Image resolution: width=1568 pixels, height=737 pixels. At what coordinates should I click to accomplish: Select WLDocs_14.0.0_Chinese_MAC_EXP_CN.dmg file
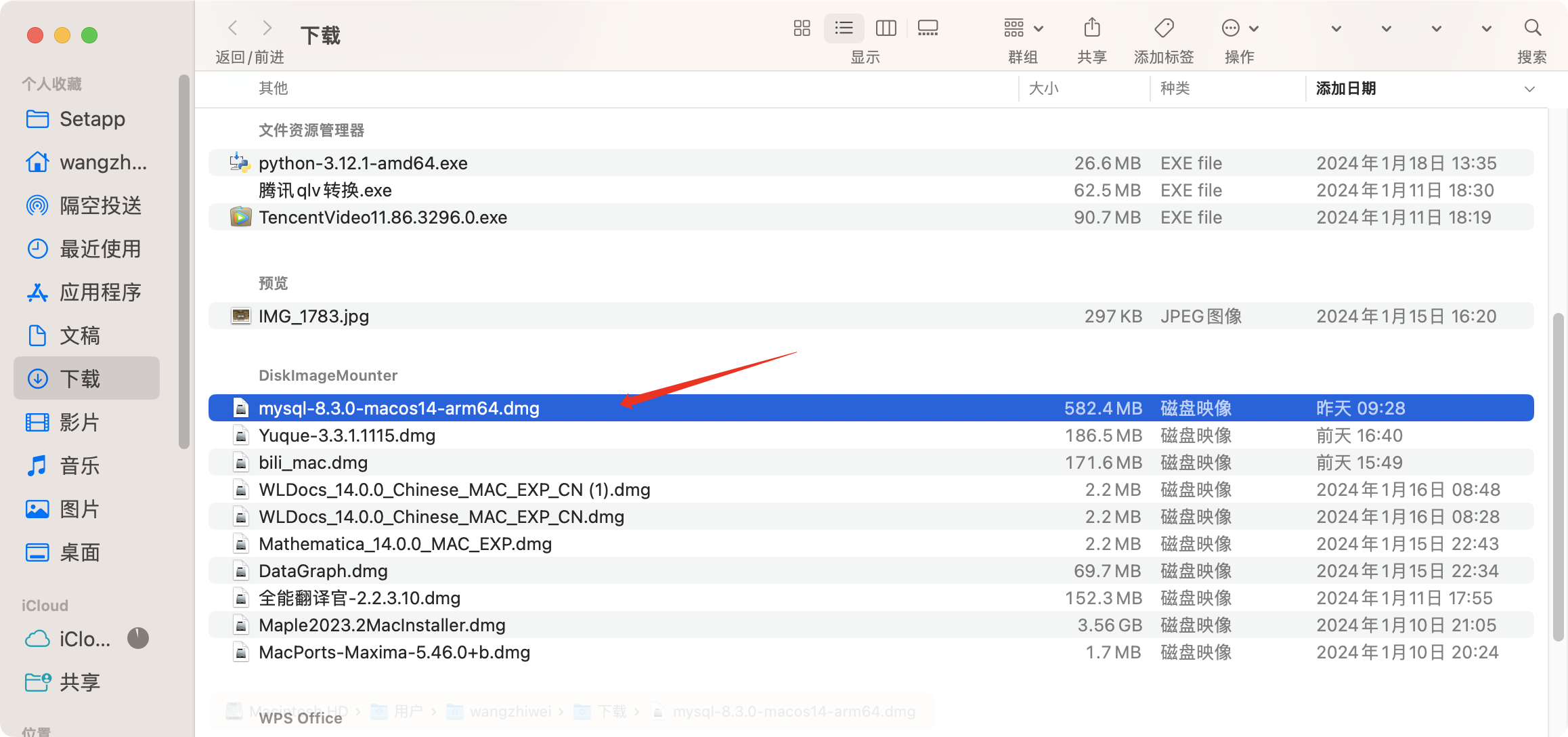tap(871, 517)
